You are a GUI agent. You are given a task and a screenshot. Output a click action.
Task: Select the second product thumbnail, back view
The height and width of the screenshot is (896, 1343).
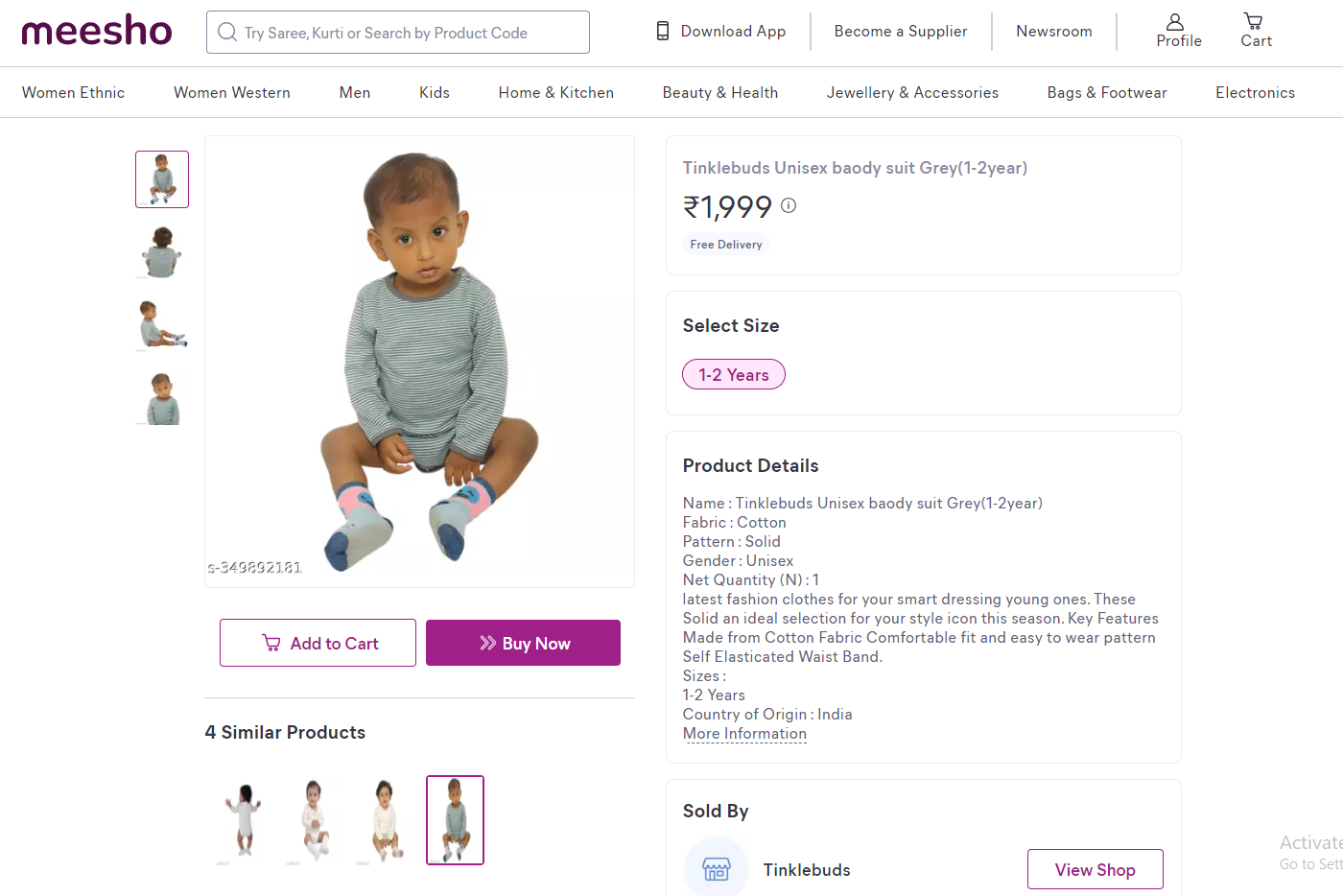[162, 252]
